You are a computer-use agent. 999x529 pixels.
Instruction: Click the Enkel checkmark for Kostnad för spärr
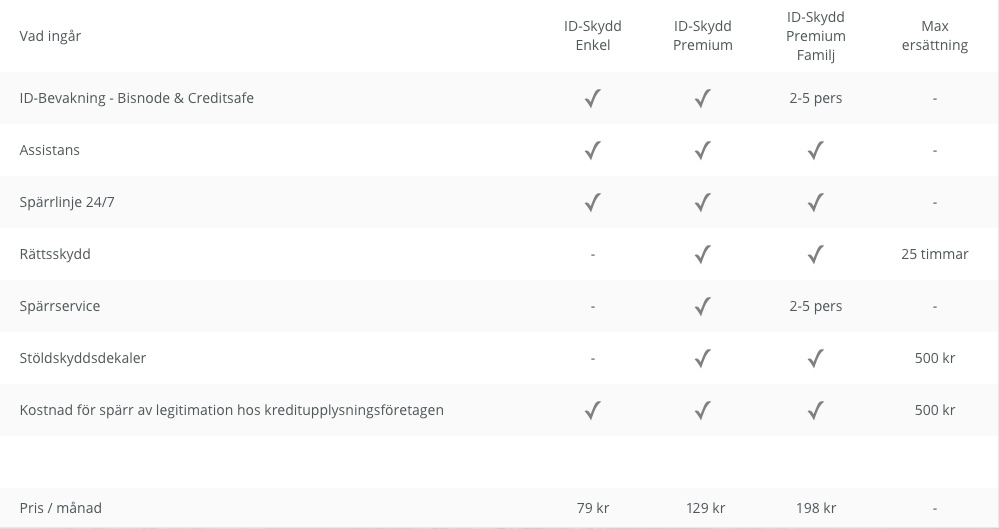593,410
